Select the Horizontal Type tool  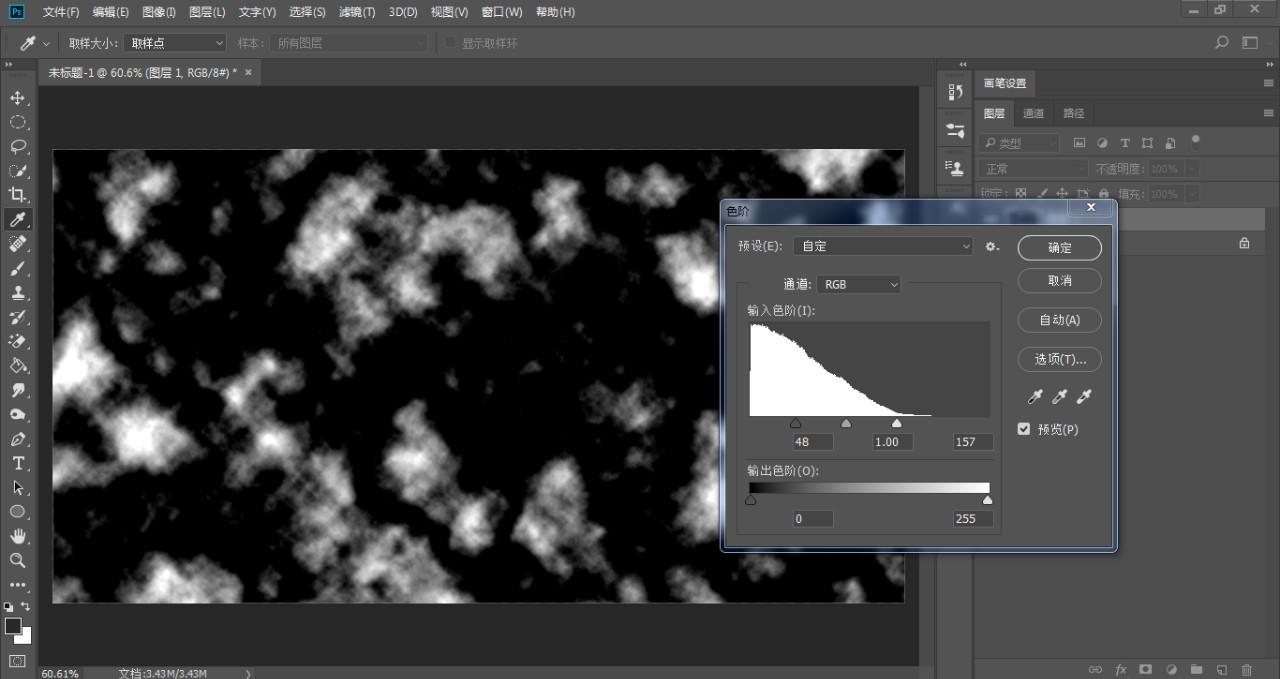pos(18,463)
